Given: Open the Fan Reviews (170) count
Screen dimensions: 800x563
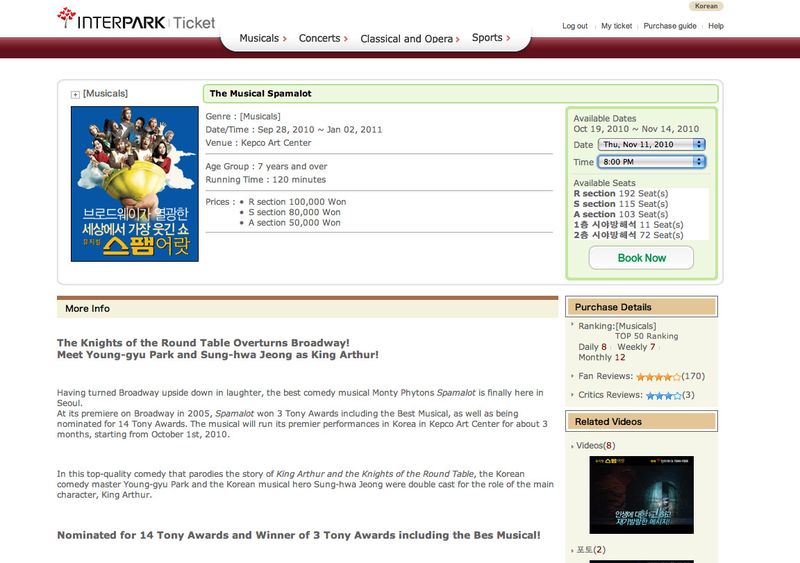Looking at the screenshot, I should pyautogui.click(x=693, y=376).
